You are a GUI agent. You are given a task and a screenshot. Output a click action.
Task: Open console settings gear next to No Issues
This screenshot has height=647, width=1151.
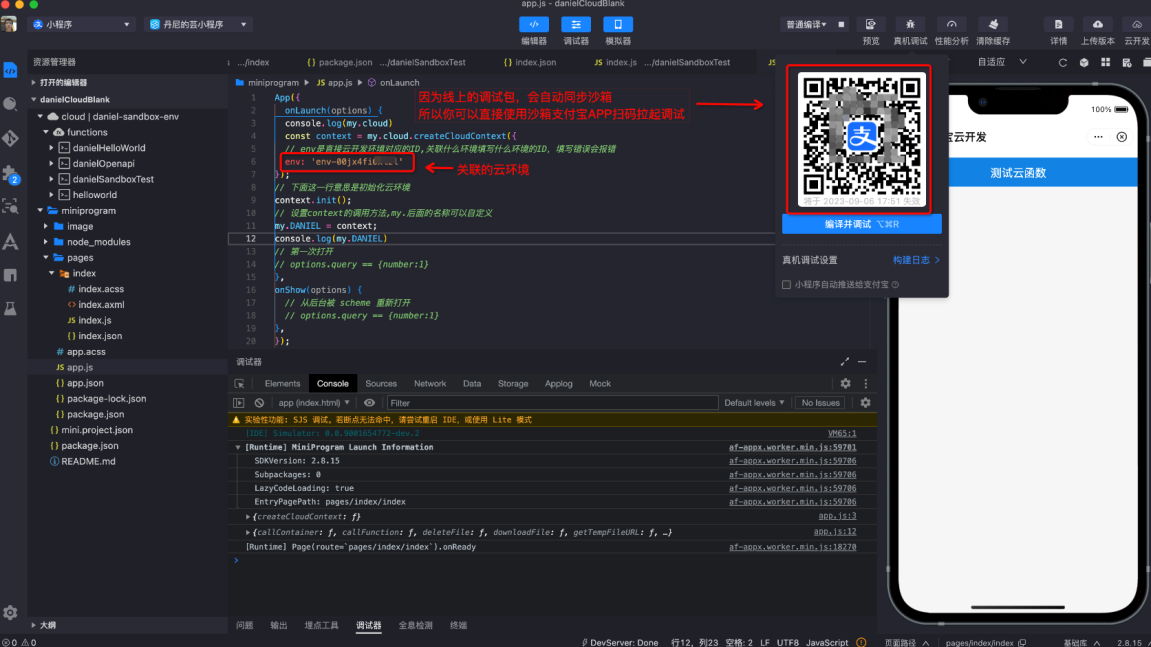click(865, 402)
